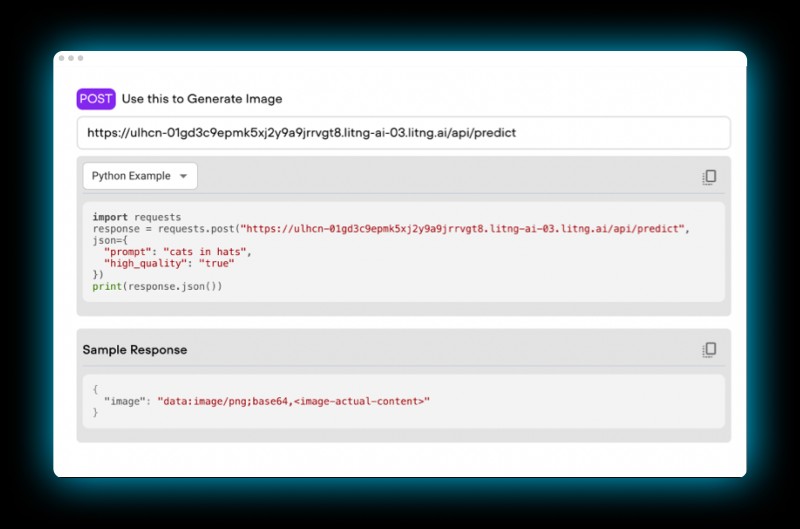This screenshot has width=800, height=529.
Task: Click the data:image/png base64 value
Action: 293,400
